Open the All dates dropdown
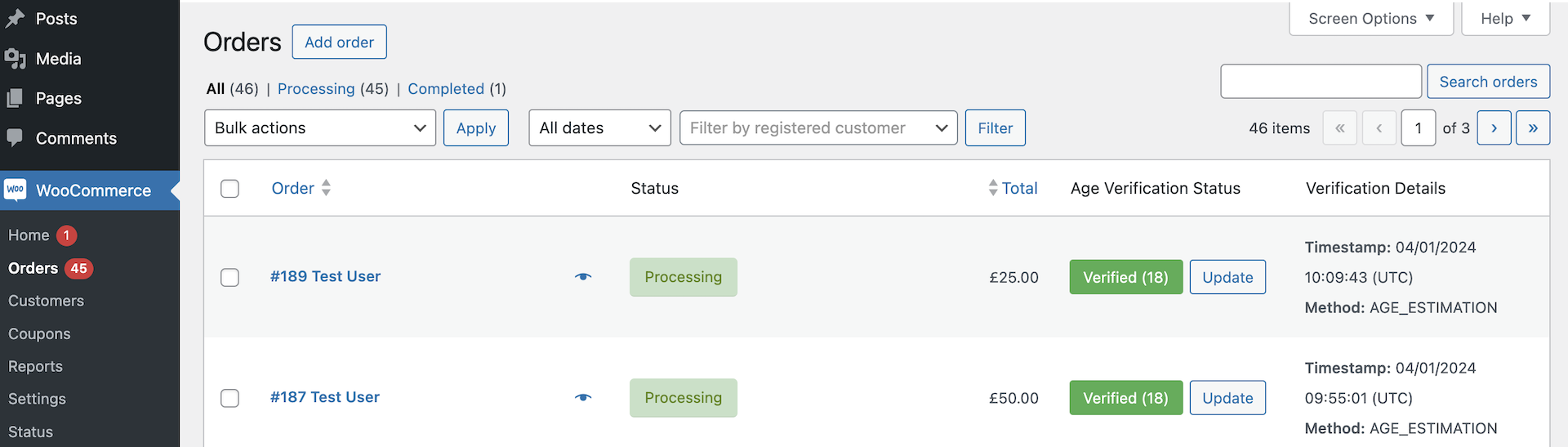The image size is (1568, 447). point(599,128)
